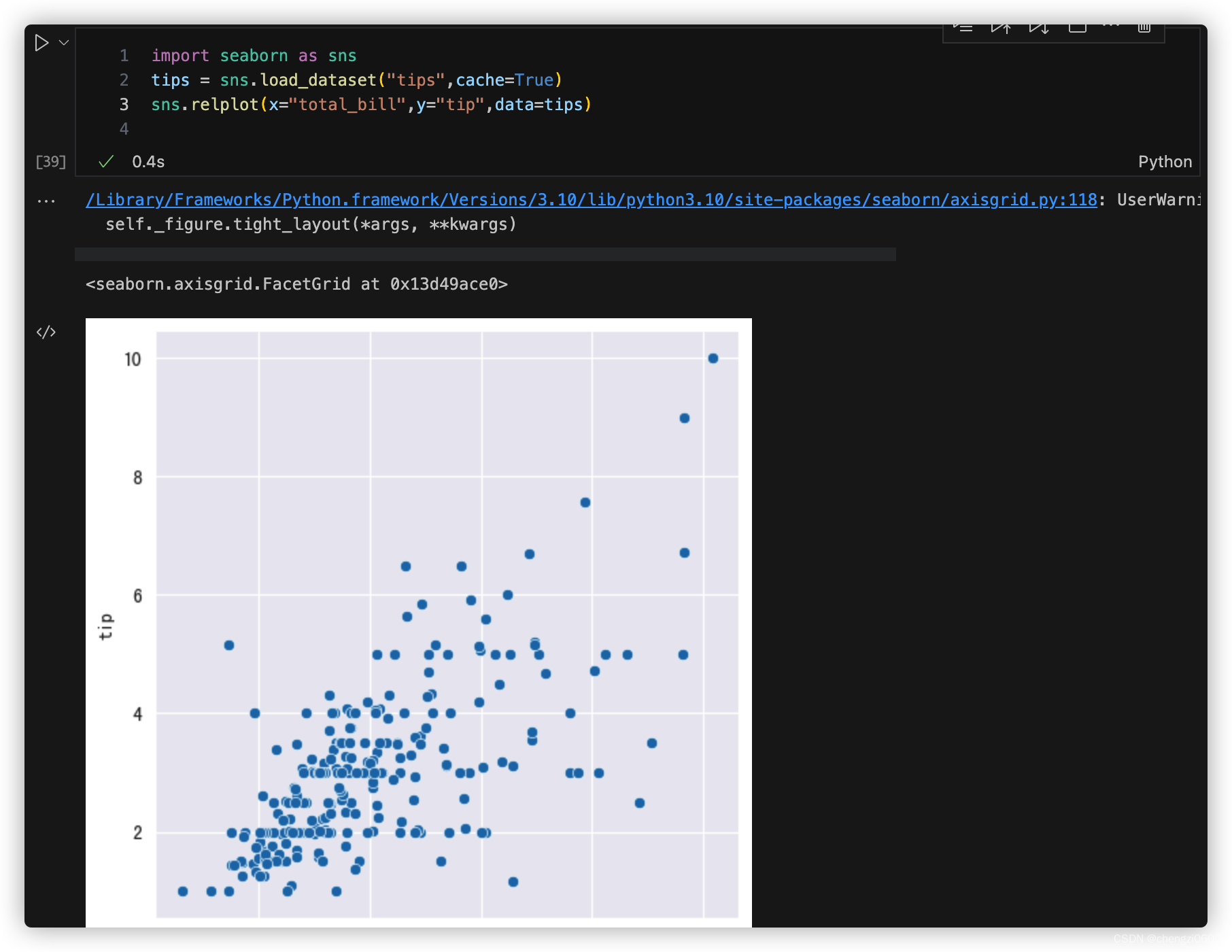
Task: Run the current notebook cell
Action: click(x=41, y=42)
